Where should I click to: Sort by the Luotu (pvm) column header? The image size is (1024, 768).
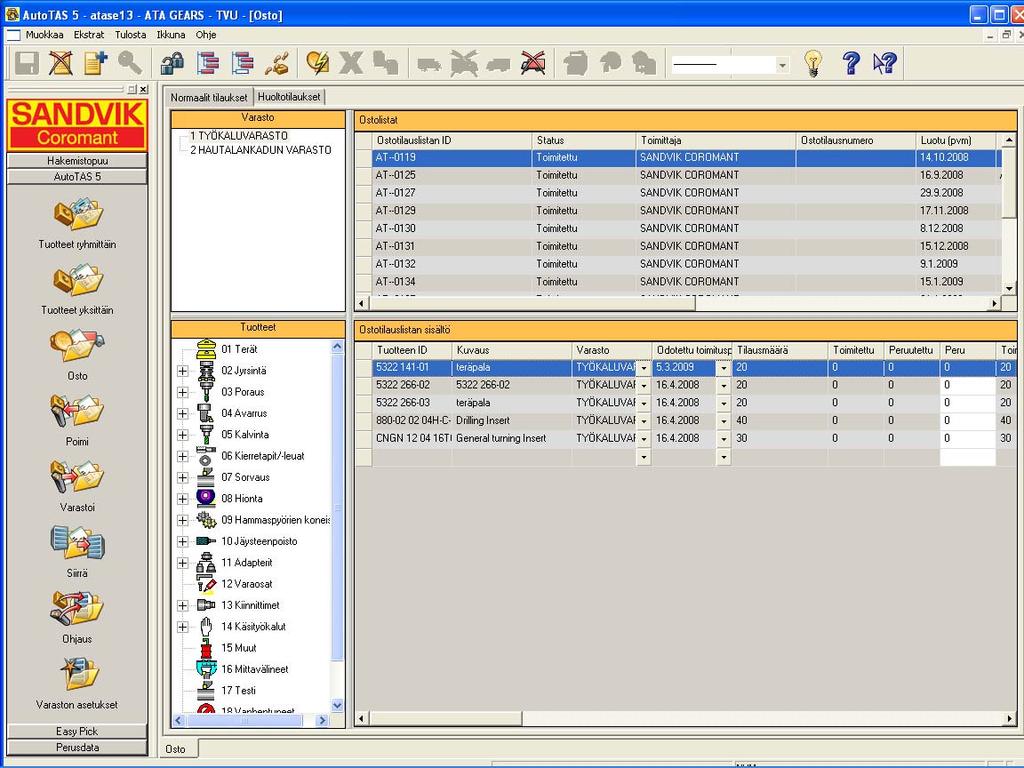[956, 140]
